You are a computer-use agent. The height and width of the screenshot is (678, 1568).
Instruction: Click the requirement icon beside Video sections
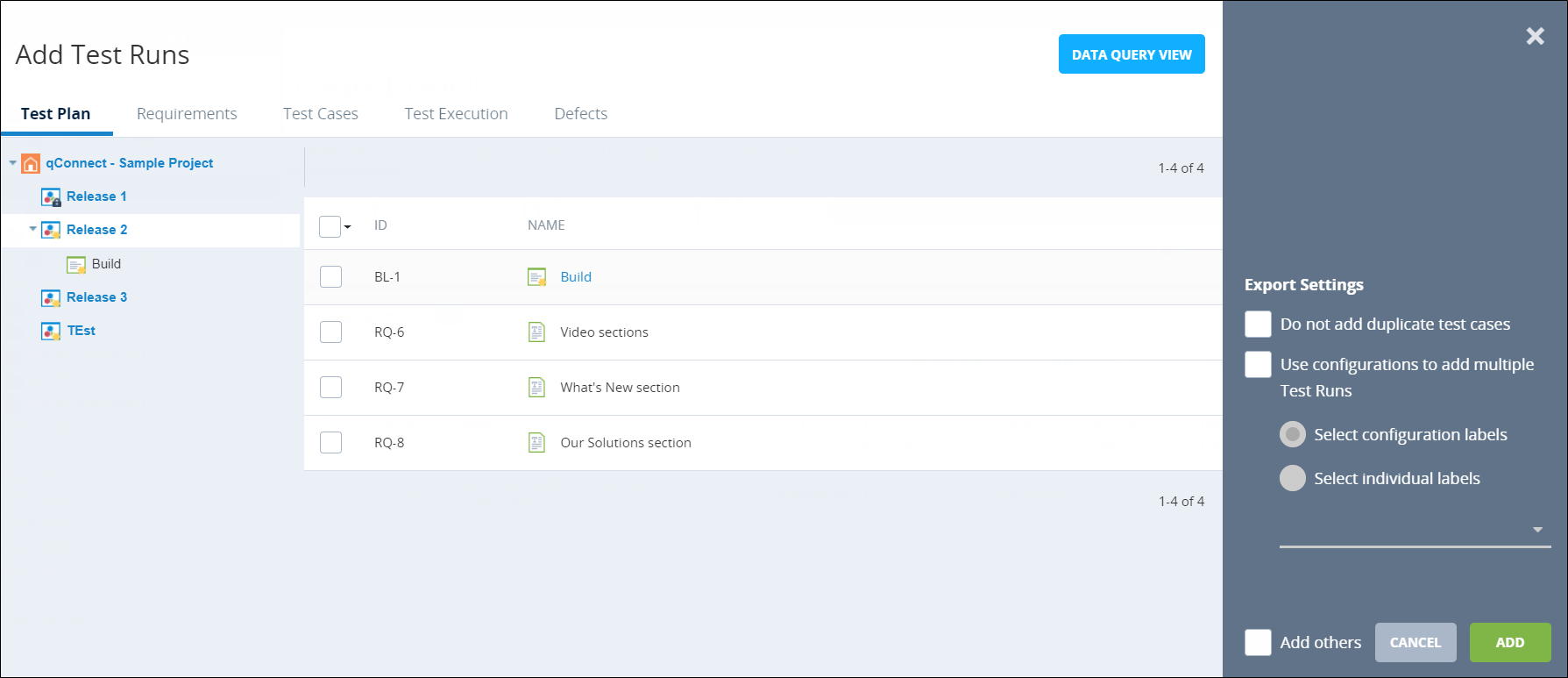point(537,332)
